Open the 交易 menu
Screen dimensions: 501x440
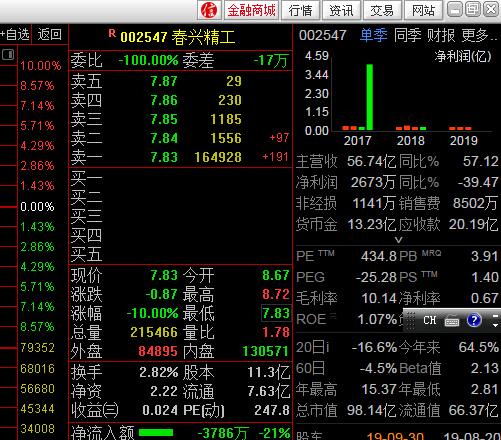coord(382,10)
